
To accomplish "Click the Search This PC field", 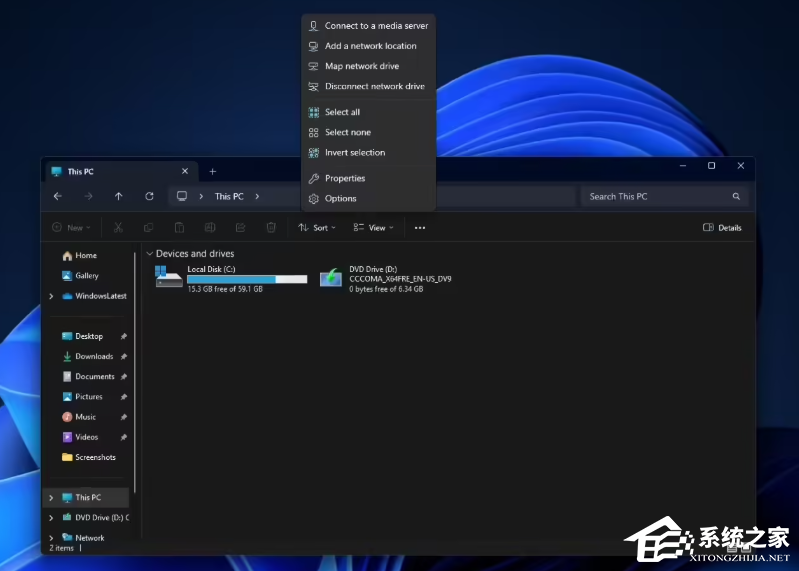I will point(664,196).
